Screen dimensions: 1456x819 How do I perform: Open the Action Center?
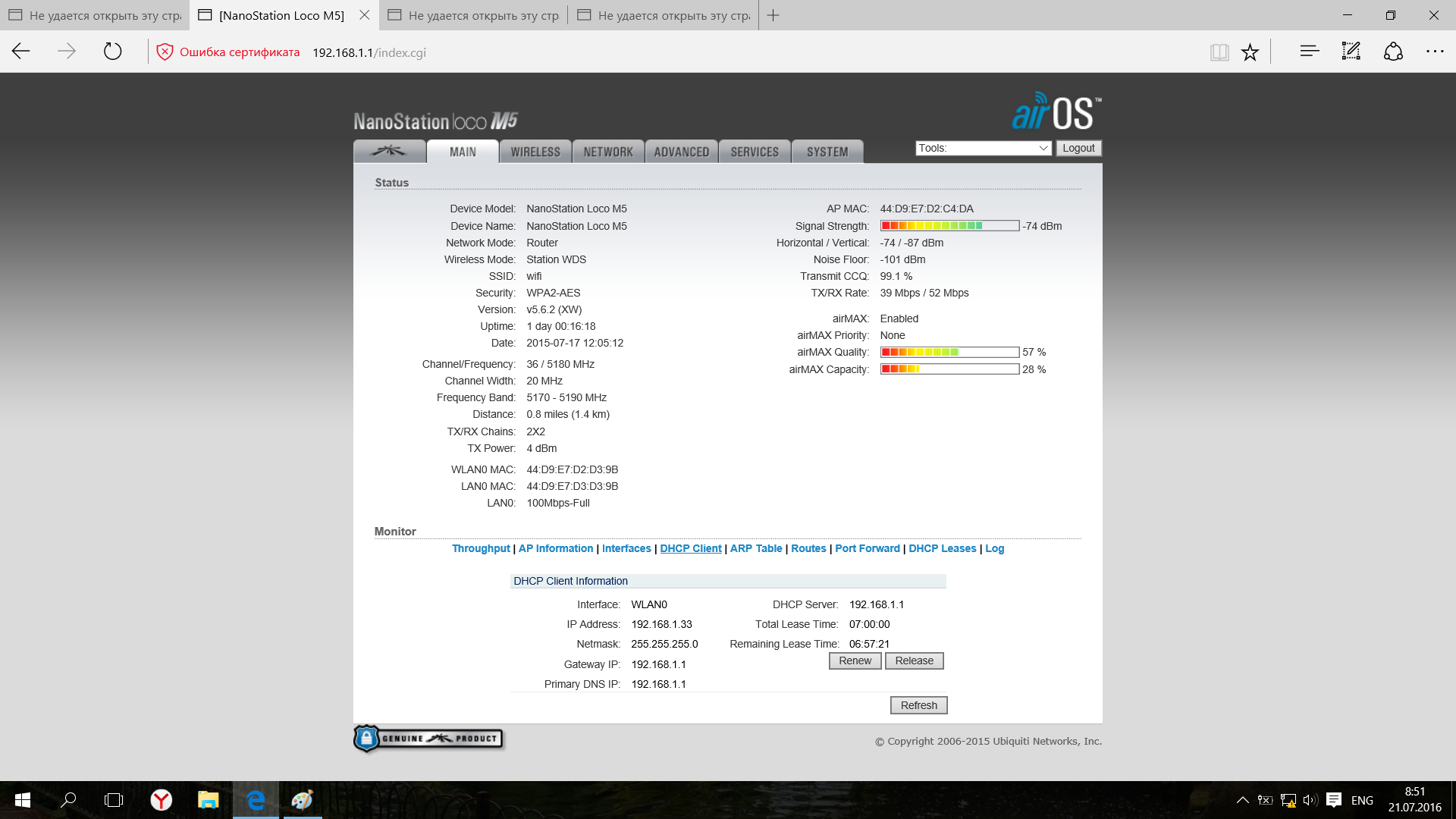[x=1334, y=800]
